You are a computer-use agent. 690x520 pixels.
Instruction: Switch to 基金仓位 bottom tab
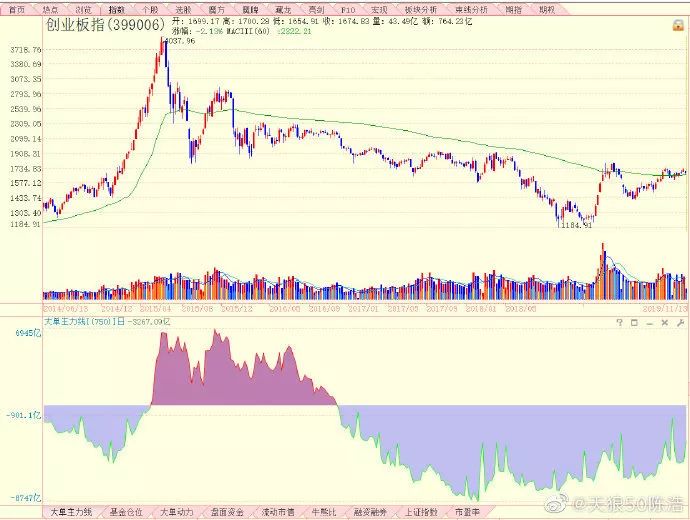tap(126, 512)
